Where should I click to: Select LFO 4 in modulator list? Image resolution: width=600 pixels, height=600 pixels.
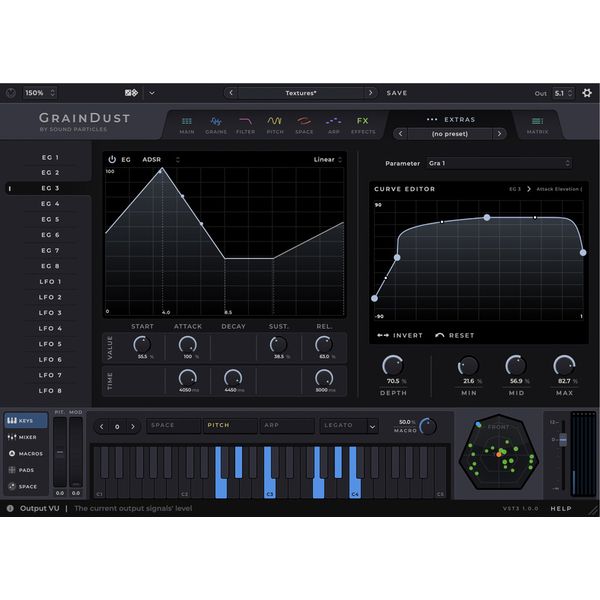click(x=50, y=328)
